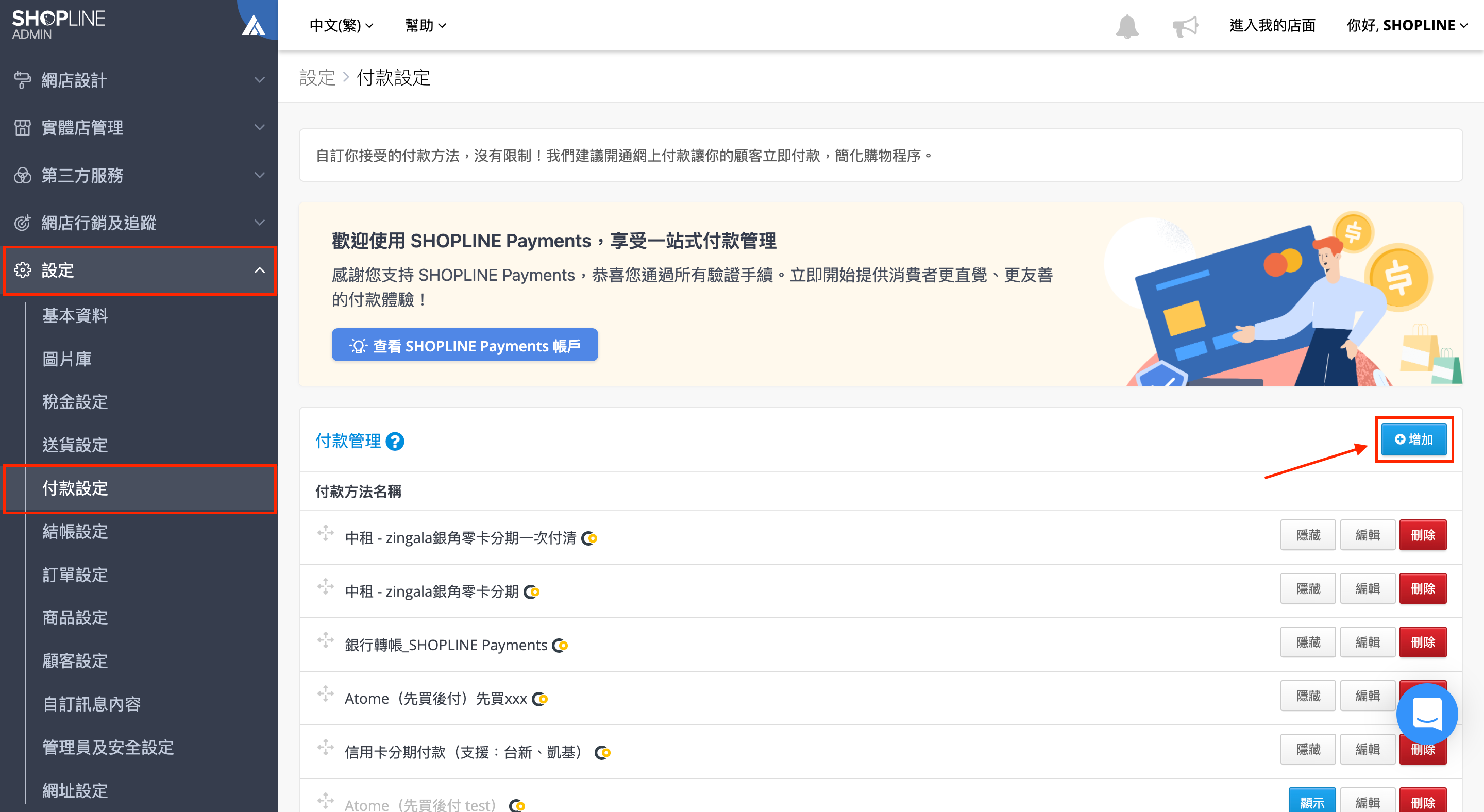1484x812 pixels.
Task: Delete the 中租 zingala一次付清 payment method
Action: [x=1423, y=535]
